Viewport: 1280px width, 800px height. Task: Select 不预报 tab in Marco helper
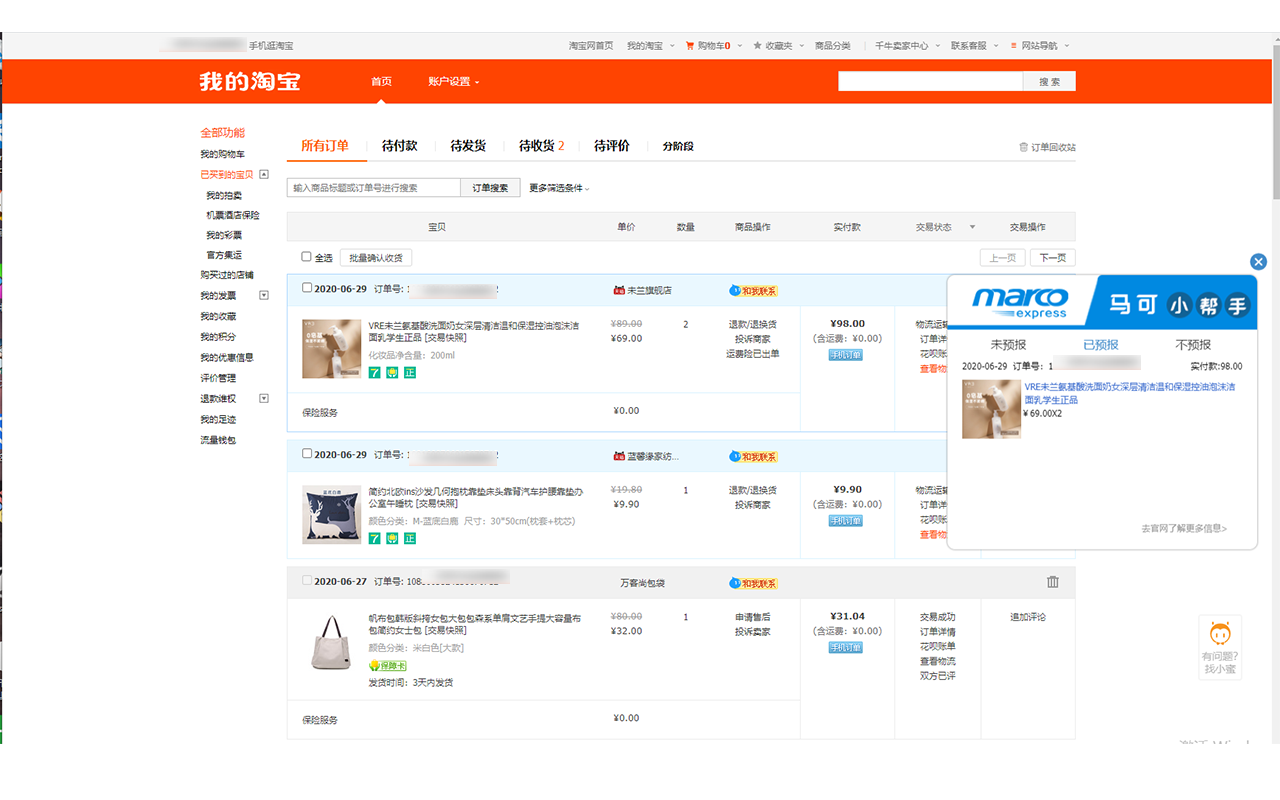click(x=1193, y=345)
